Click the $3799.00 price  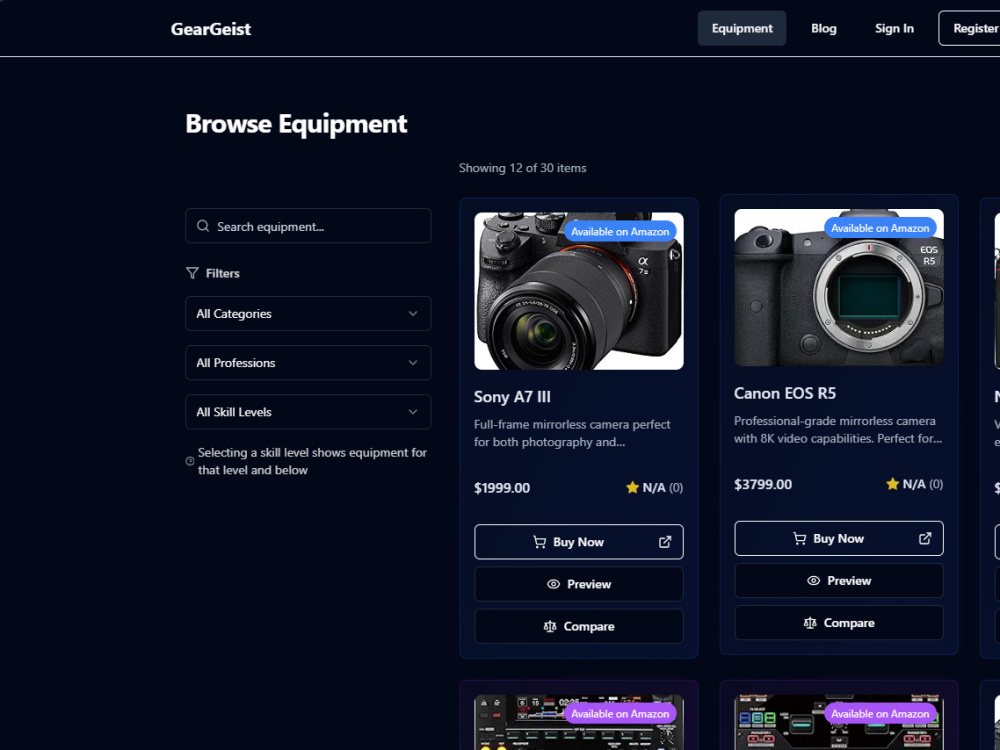(763, 485)
